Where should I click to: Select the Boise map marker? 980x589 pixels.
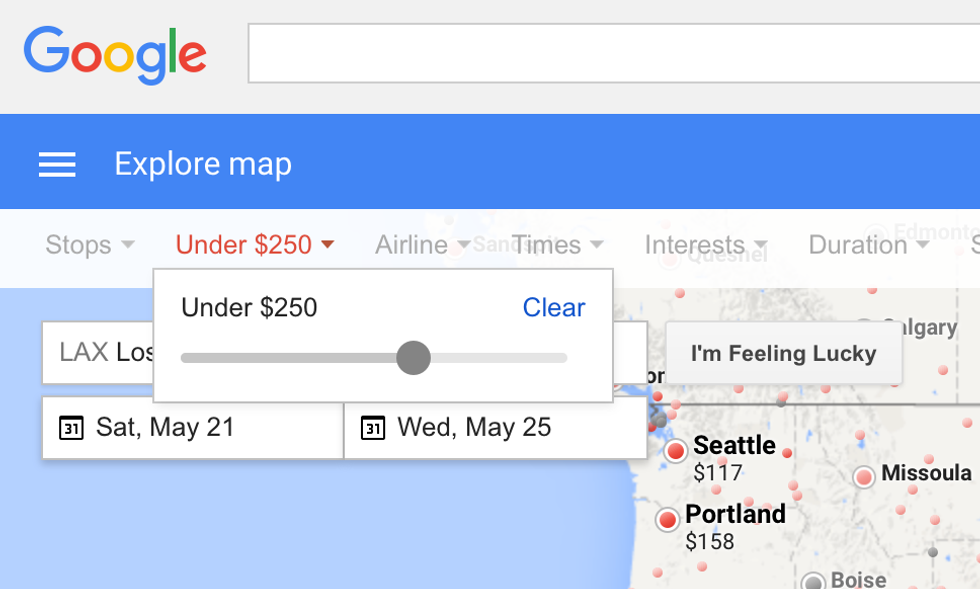coord(814,582)
